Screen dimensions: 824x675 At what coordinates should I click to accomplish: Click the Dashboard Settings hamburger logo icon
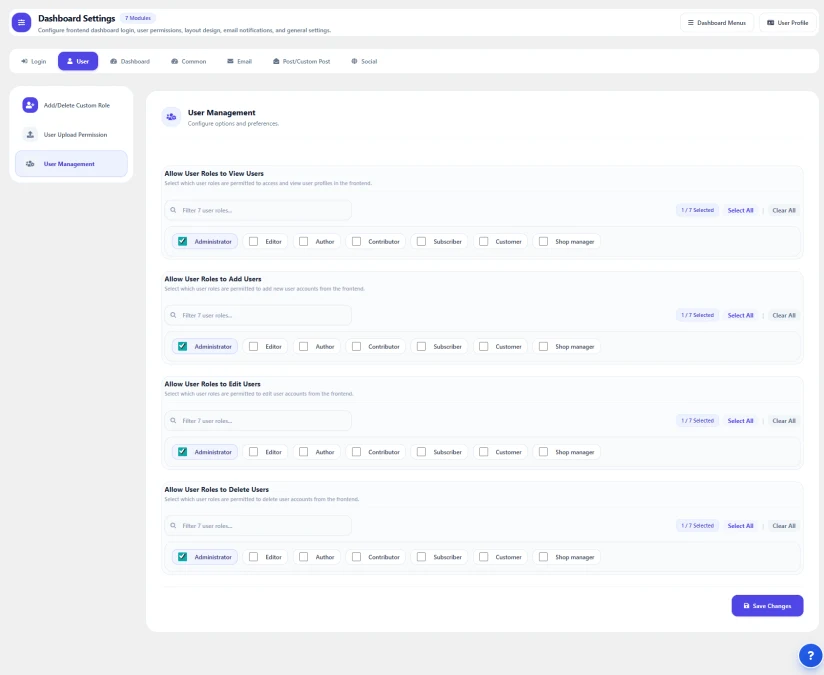(22, 23)
